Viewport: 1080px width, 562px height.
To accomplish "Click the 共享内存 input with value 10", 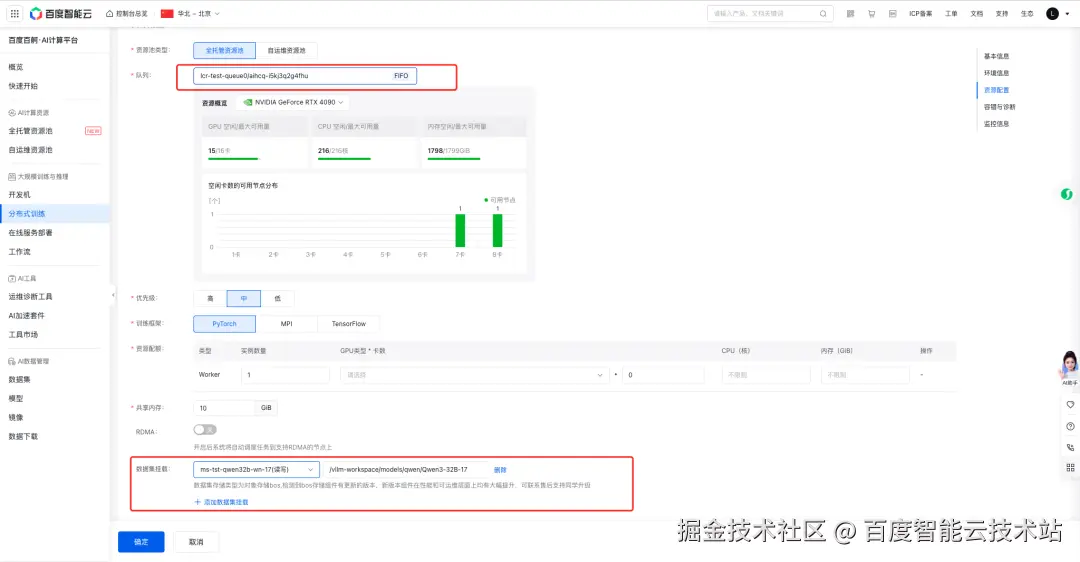I will (x=224, y=408).
